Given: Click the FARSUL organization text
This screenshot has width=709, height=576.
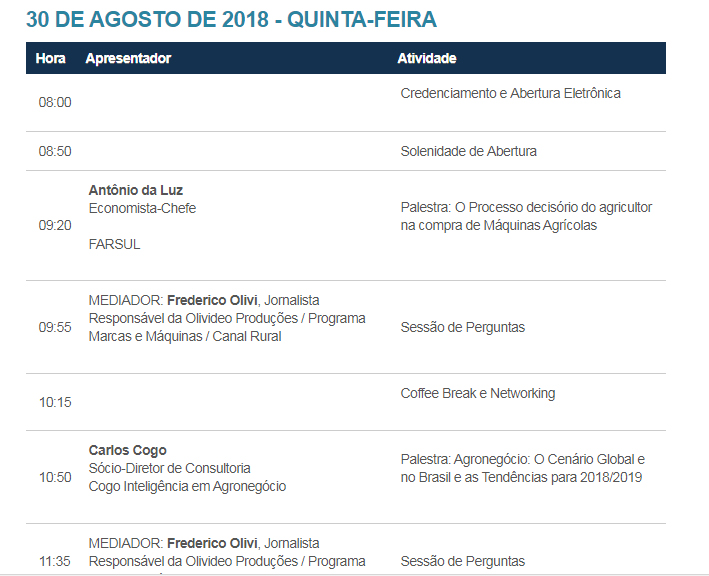Looking at the screenshot, I should pos(114,244).
